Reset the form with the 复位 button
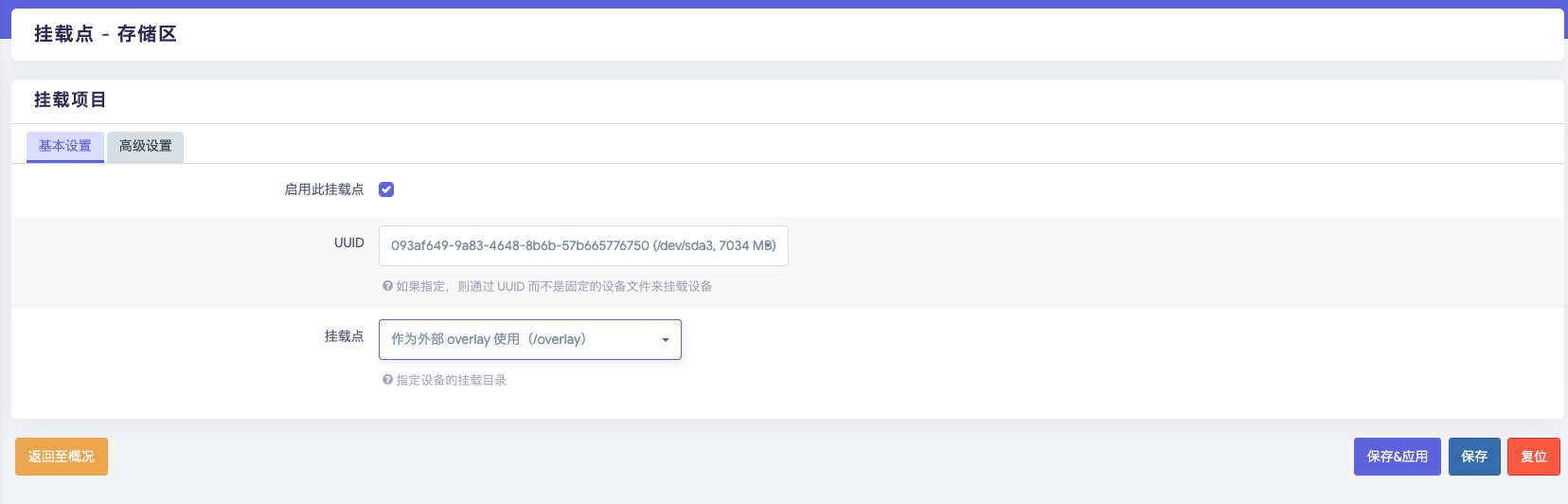The image size is (1568, 504). (x=1534, y=457)
